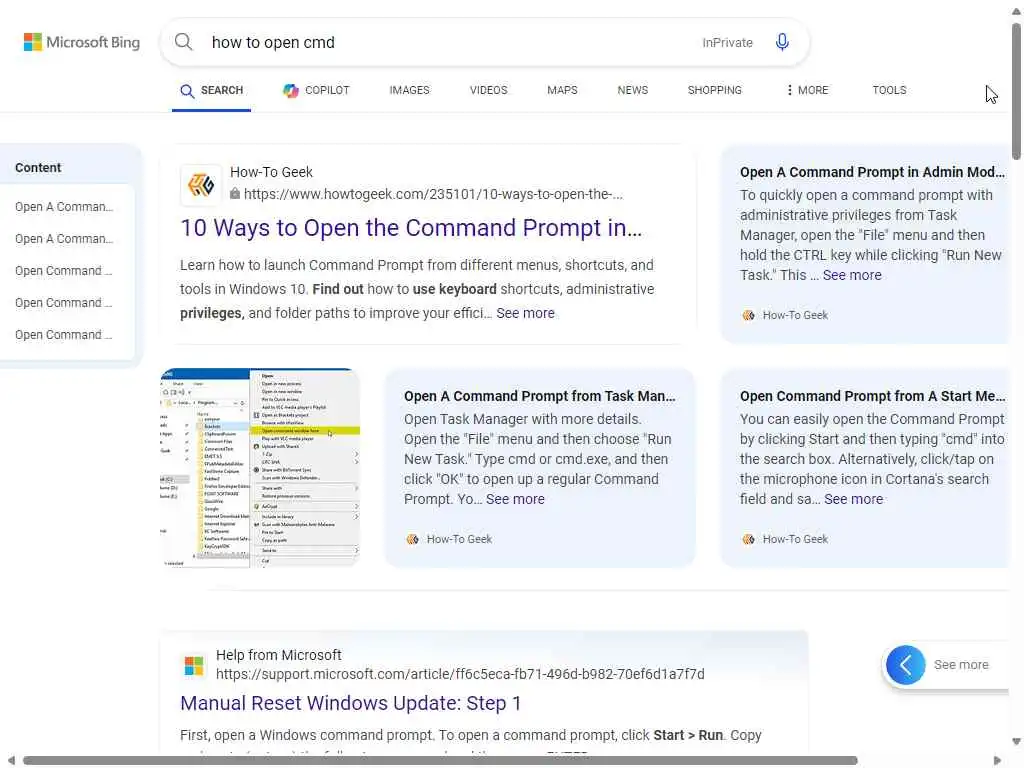Open the News tab
The width and height of the screenshot is (1024, 768).
pyautogui.click(x=633, y=90)
